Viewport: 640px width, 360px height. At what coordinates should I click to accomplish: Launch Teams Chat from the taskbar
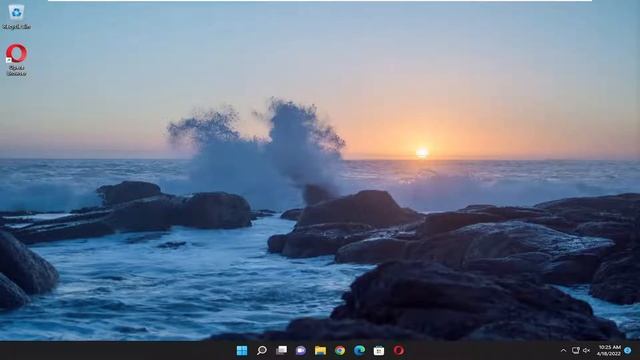[x=301, y=350]
